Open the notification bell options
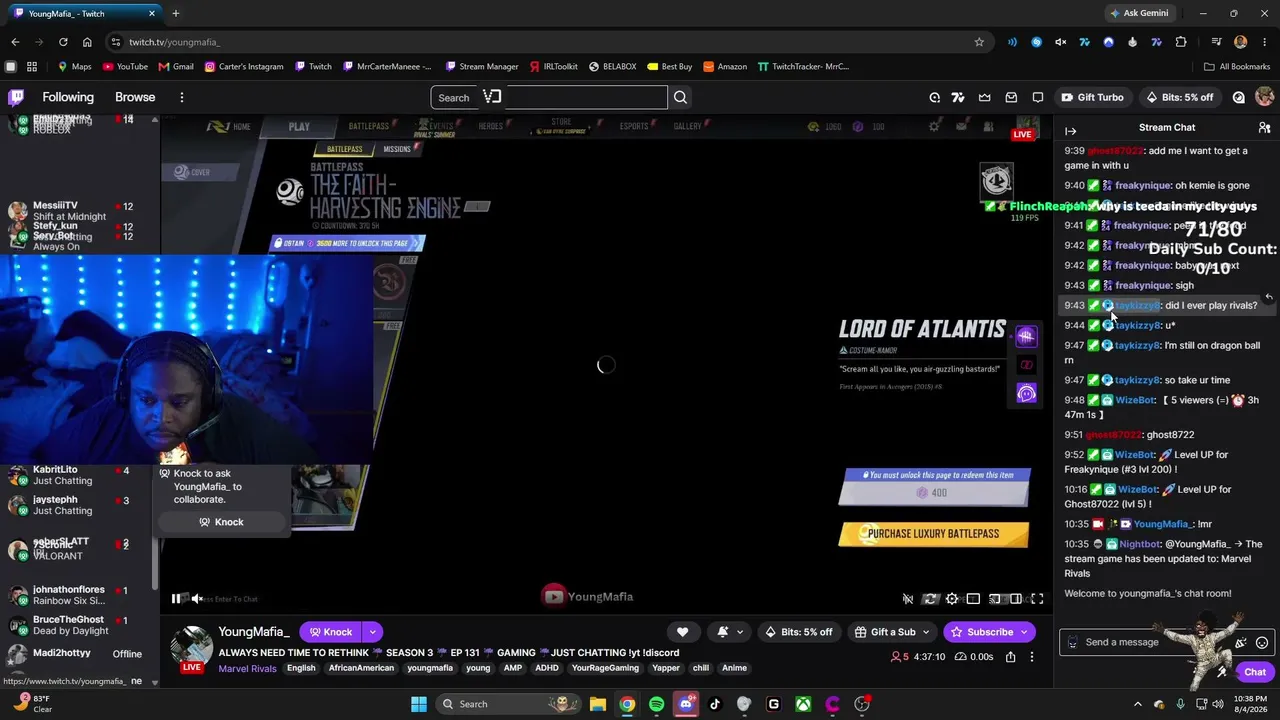This screenshot has height=720, width=1280. click(730, 632)
